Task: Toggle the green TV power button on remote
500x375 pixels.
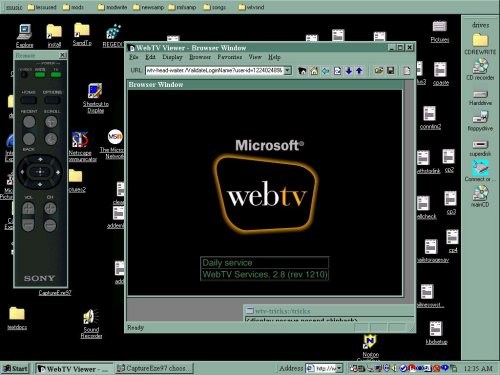Action: (x=56, y=75)
